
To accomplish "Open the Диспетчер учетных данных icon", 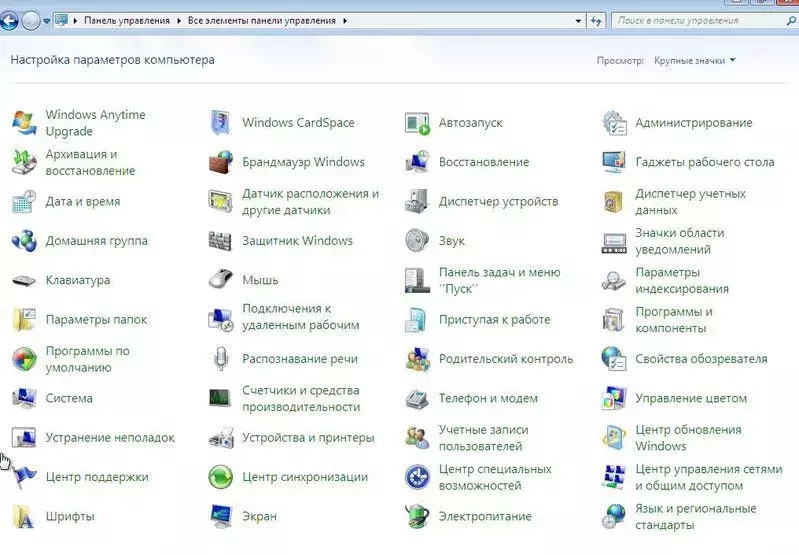I will [614, 201].
